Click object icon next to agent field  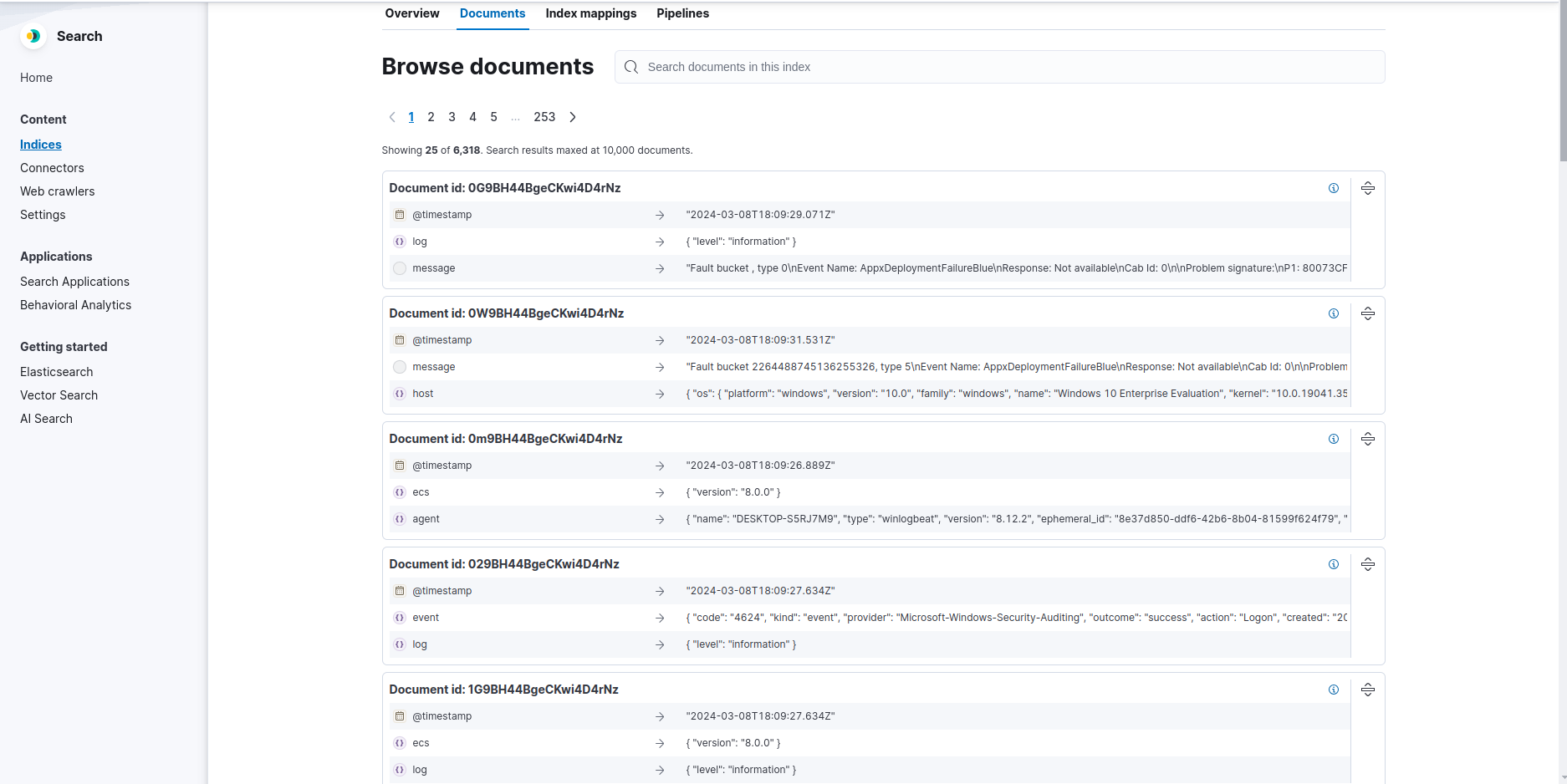[400, 519]
